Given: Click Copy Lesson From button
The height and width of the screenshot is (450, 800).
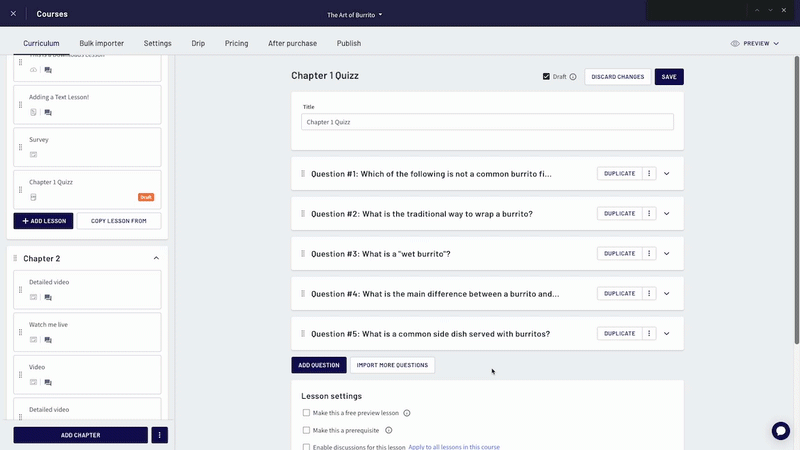Looking at the screenshot, I should point(119,221).
